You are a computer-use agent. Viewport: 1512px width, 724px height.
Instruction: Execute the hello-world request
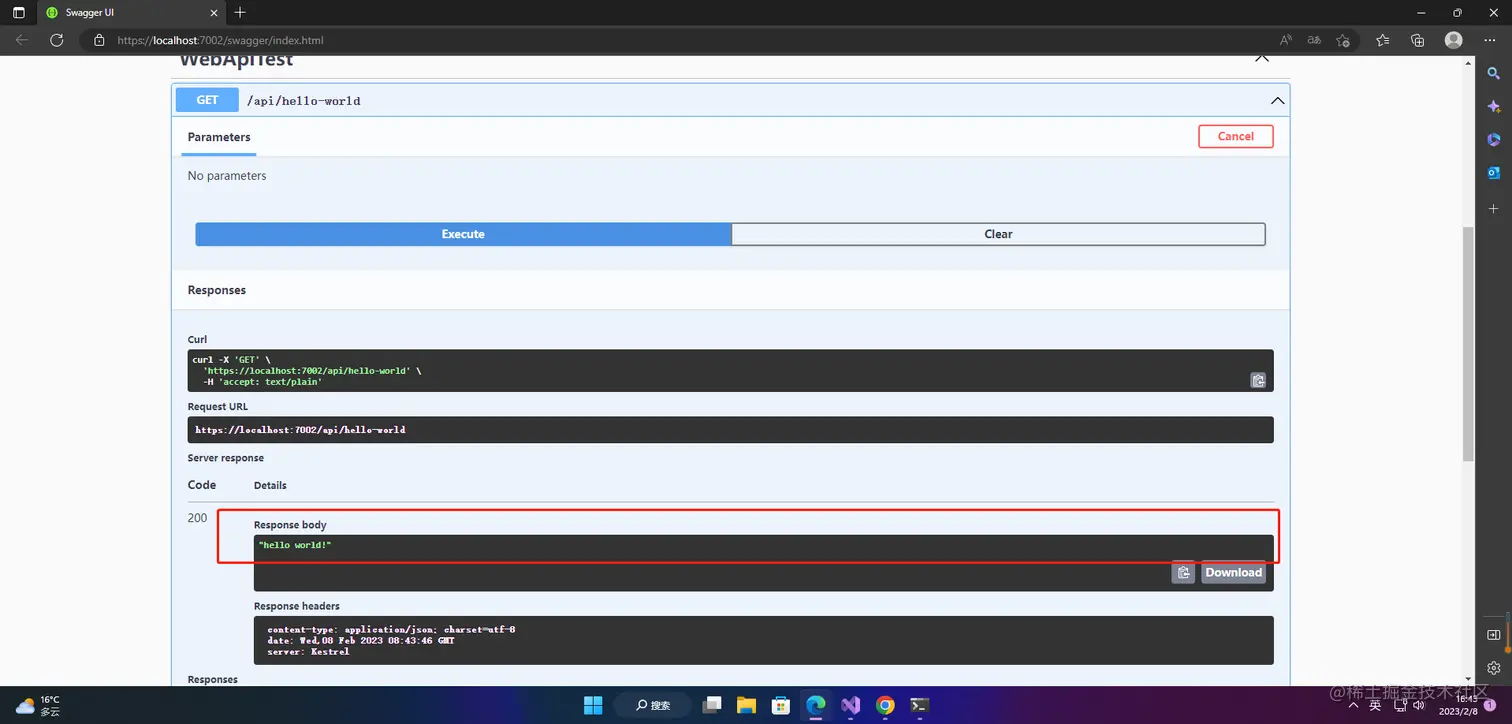pos(463,234)
